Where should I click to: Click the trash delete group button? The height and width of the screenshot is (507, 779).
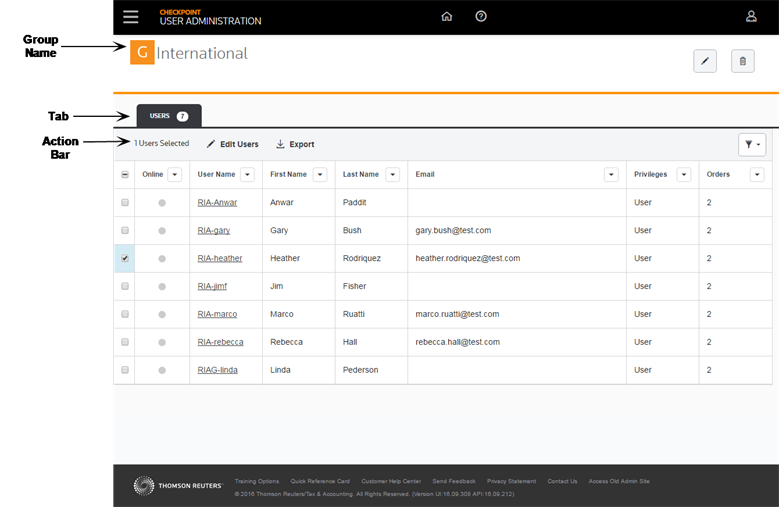point(742,61)
